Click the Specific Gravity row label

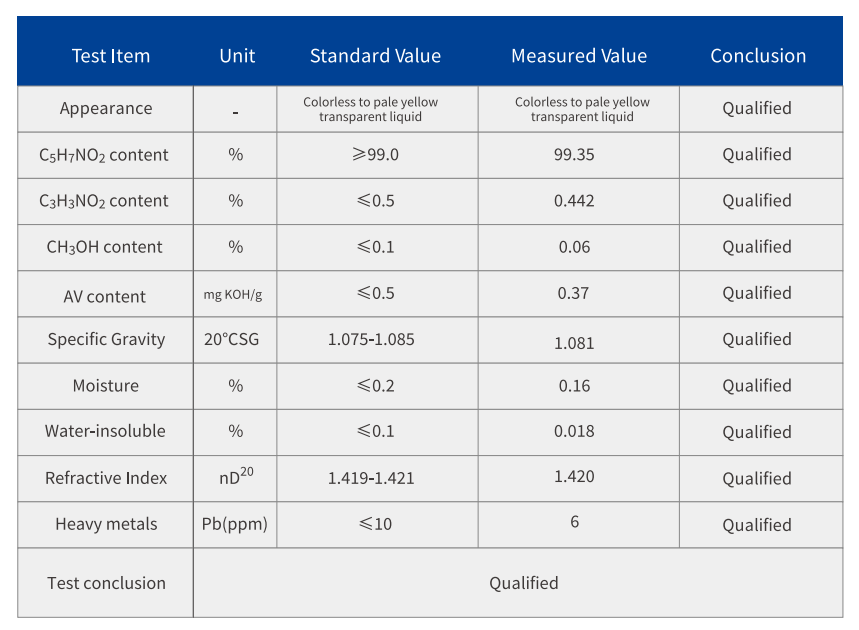point(106,339)
